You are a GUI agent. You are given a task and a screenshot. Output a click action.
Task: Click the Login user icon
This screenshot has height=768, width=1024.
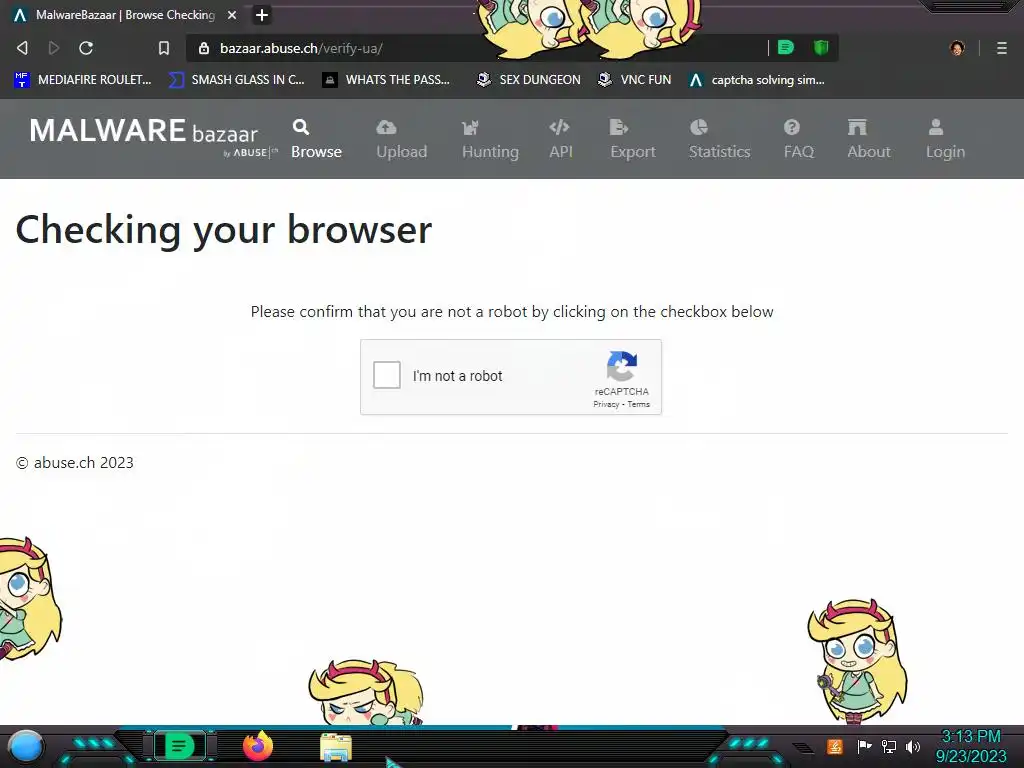coord(936,127)
